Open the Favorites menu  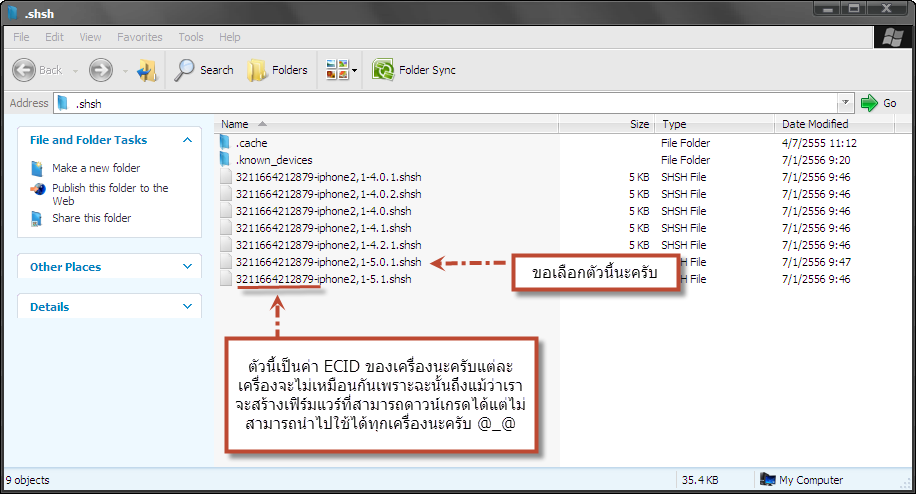tap(139, 37)
